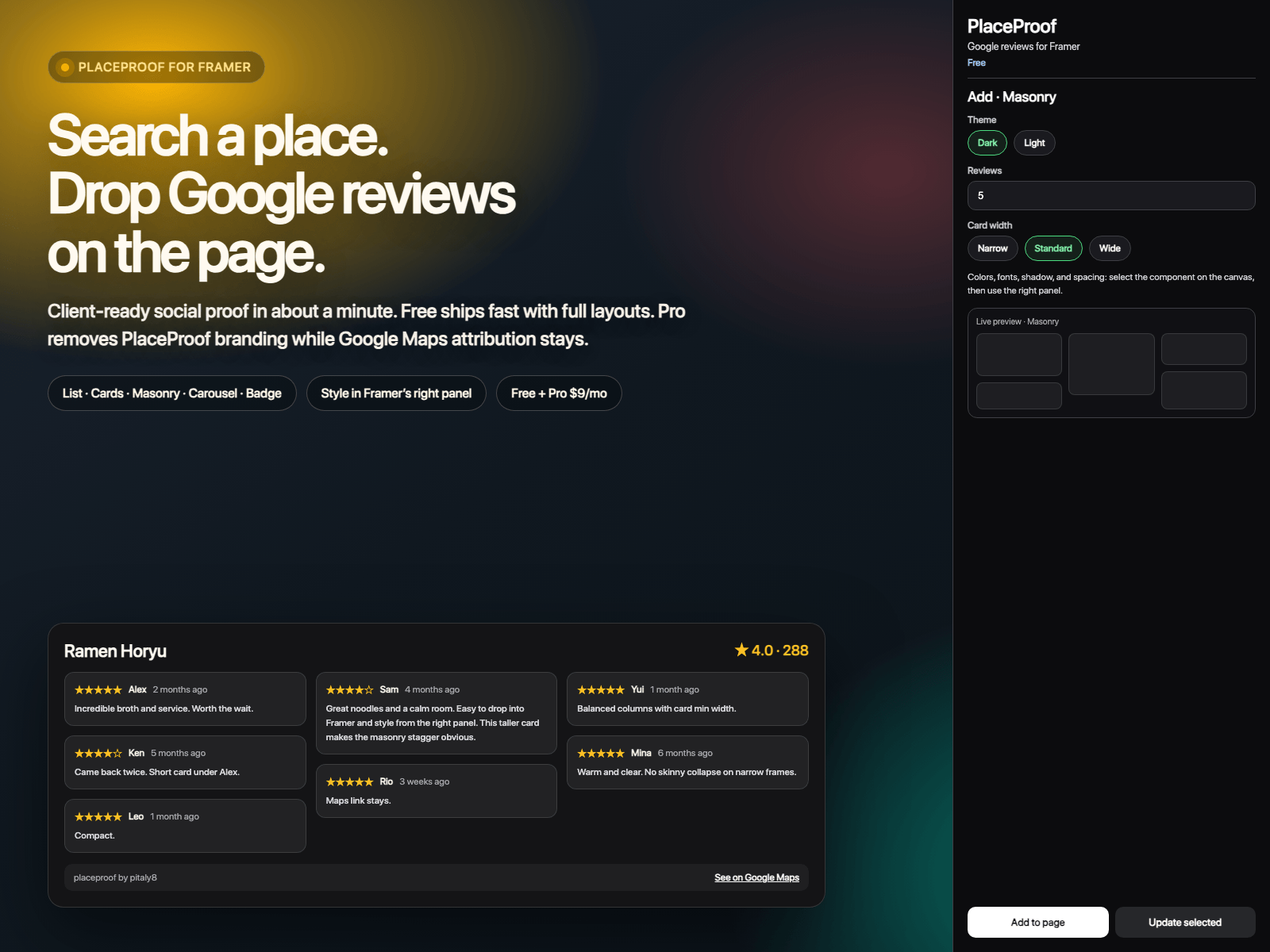Click the 4.0 · 288 rating text

click(780, 651)
